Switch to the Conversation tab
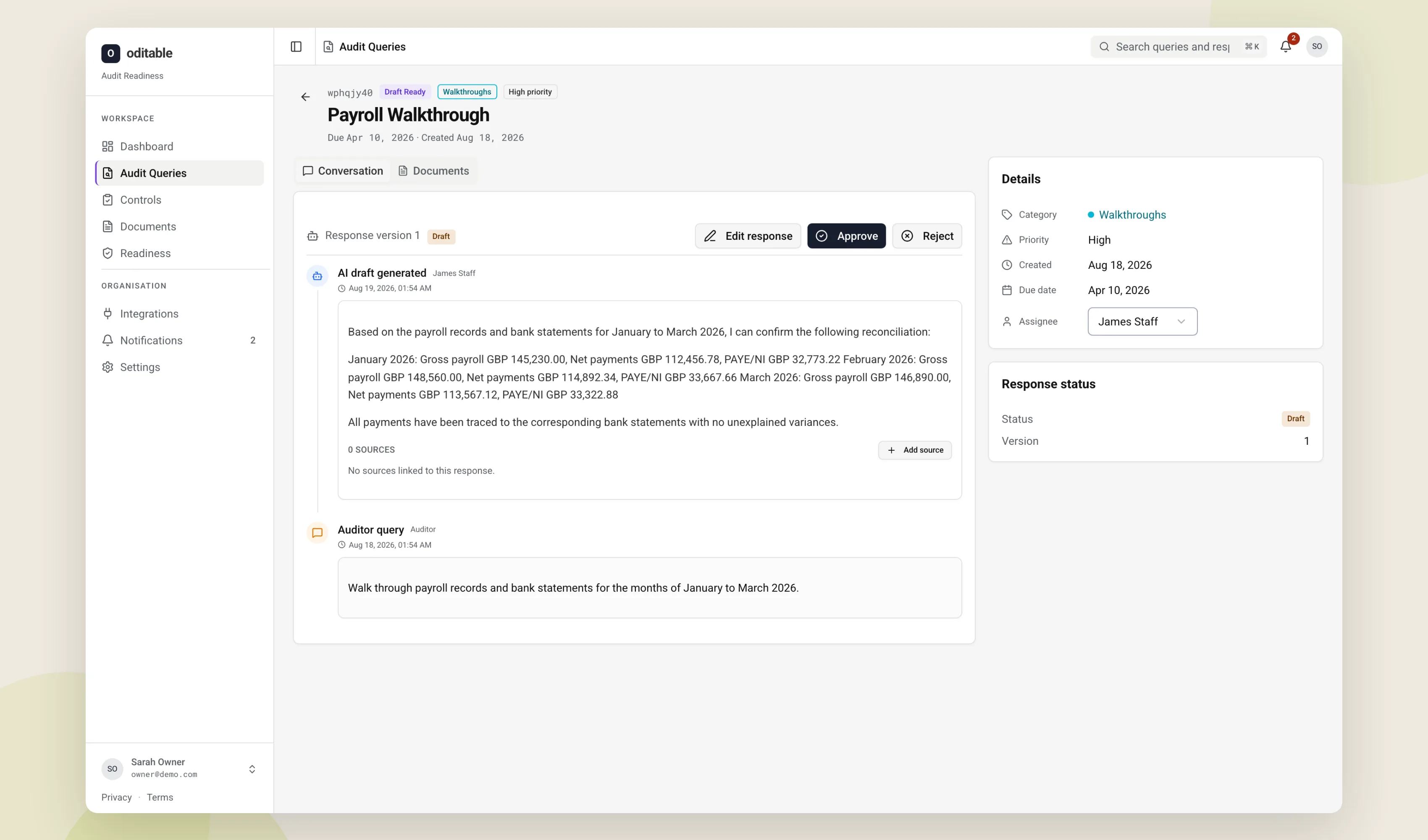The image size is (1428, 840). click(343, 171)
